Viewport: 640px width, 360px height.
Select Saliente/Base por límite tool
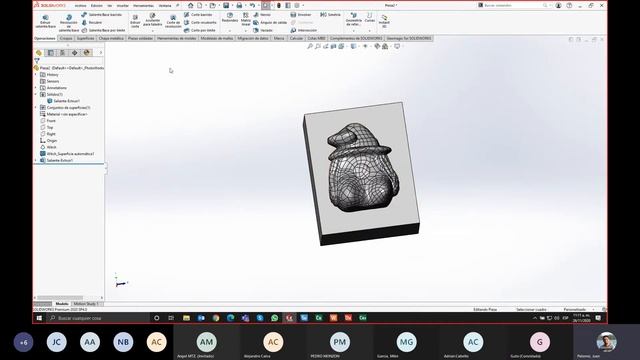(103, 30)
